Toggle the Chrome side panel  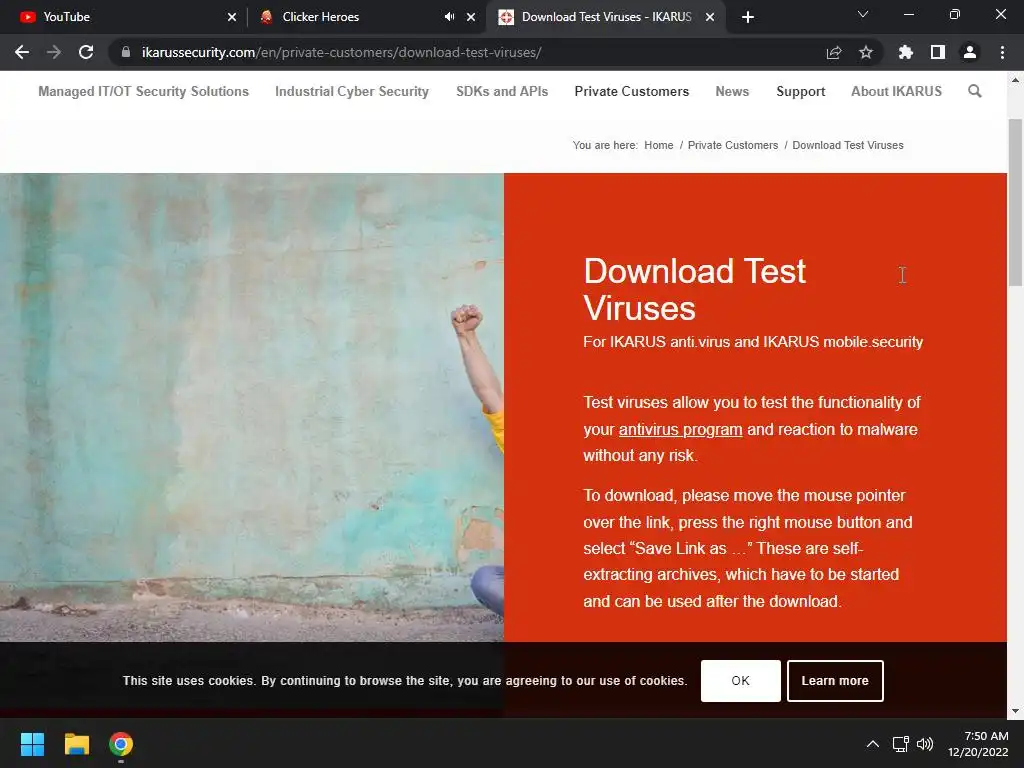click(938, 52)
